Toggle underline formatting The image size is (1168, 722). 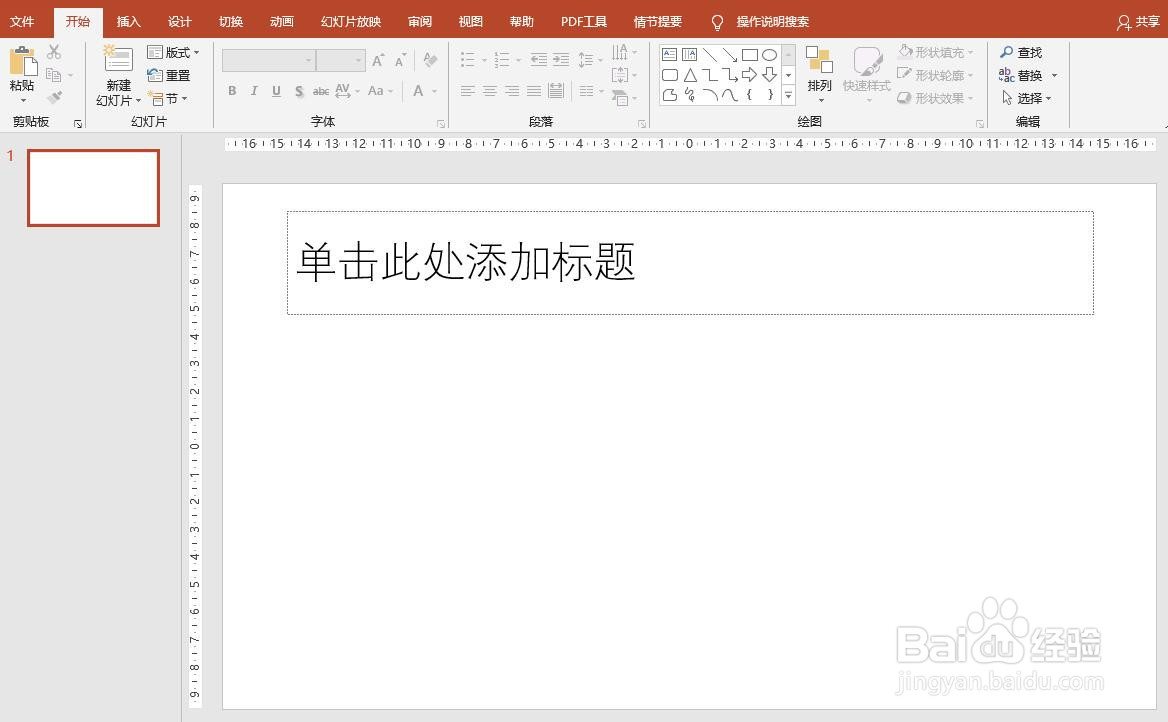(x=275, y=91)
